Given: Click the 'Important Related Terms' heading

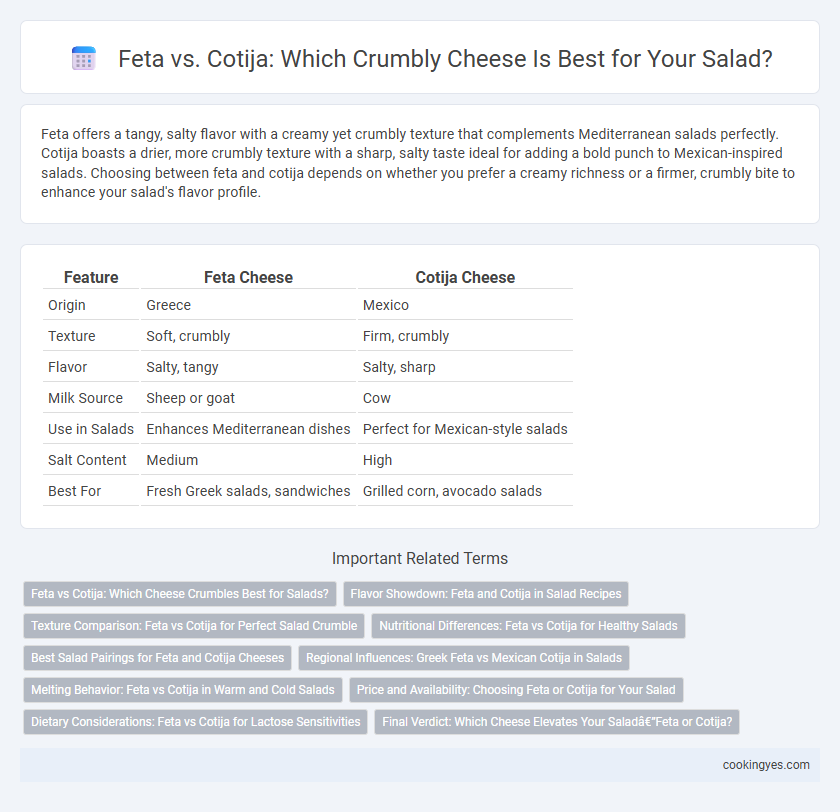Looking at the screenshot, I should [420, 558].
